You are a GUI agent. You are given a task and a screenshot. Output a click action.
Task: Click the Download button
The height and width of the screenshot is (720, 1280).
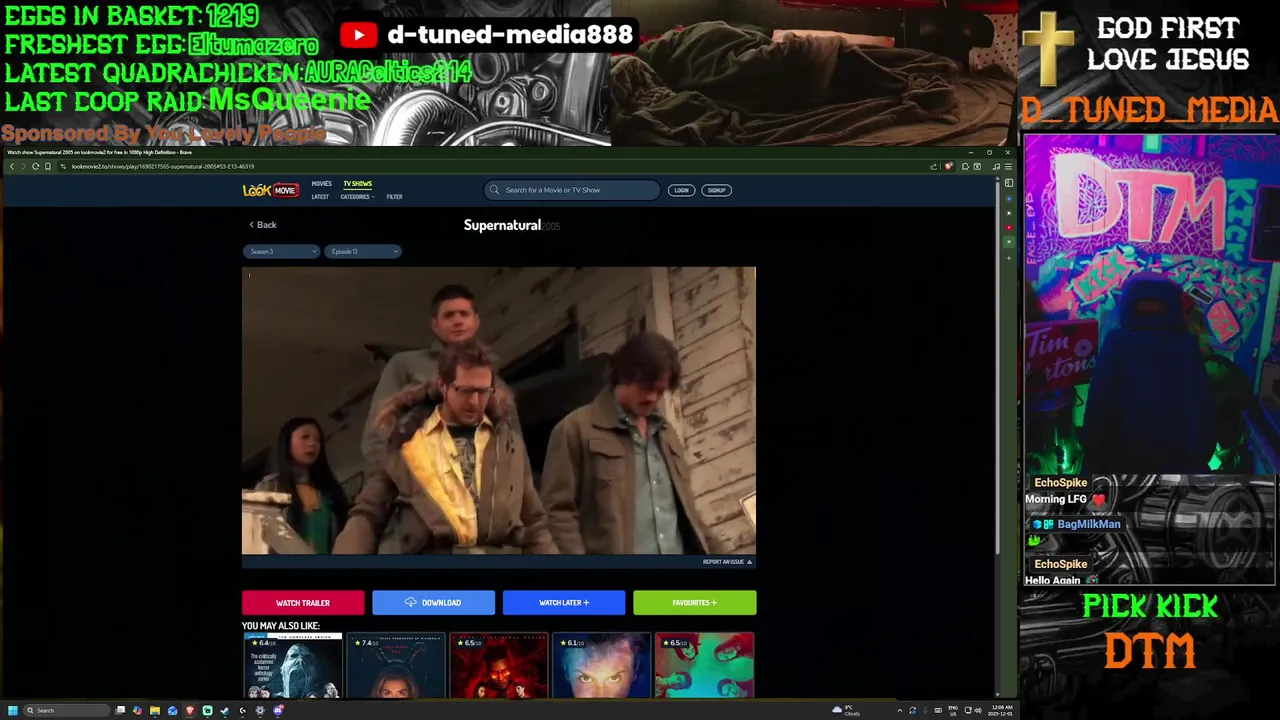[x=434, y=603]
